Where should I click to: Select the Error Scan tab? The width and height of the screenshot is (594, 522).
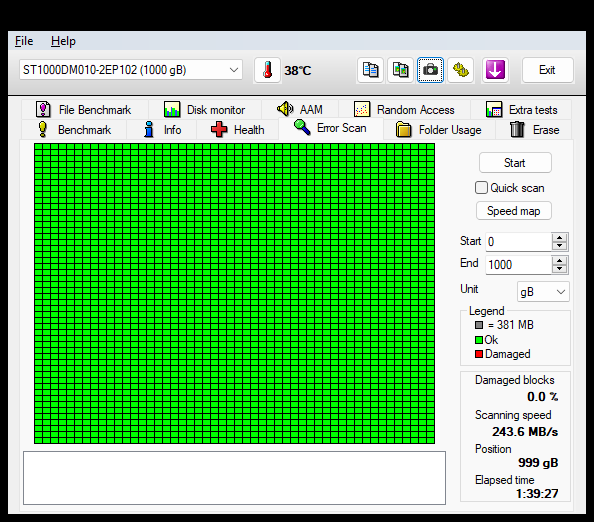pyautogui.click(x=331, y=128)
